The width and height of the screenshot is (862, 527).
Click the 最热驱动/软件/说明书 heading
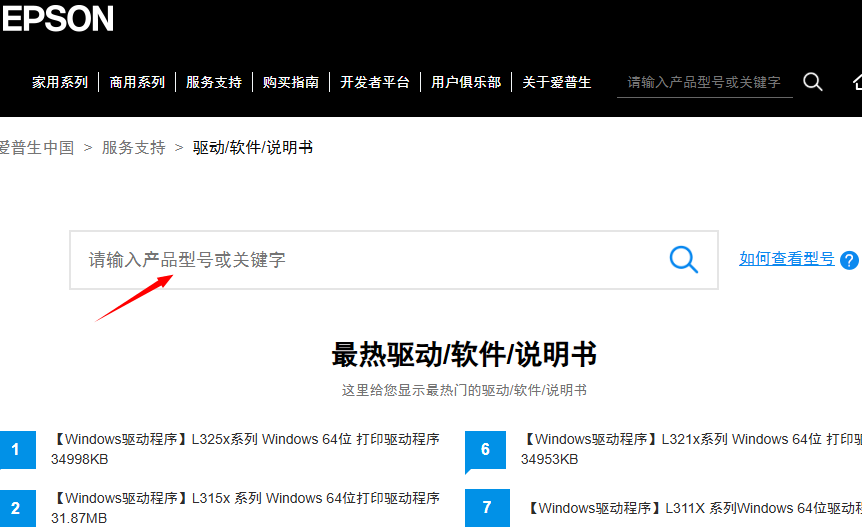465,354
